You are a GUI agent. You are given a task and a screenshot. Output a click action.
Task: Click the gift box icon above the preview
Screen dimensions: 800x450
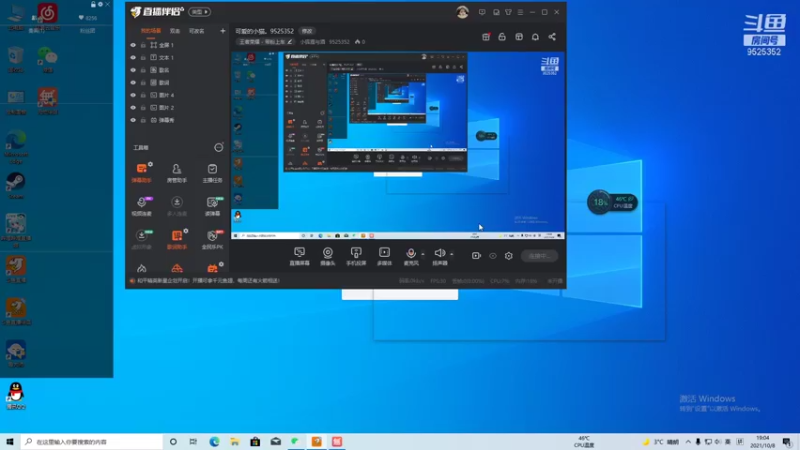pos(486,37)
